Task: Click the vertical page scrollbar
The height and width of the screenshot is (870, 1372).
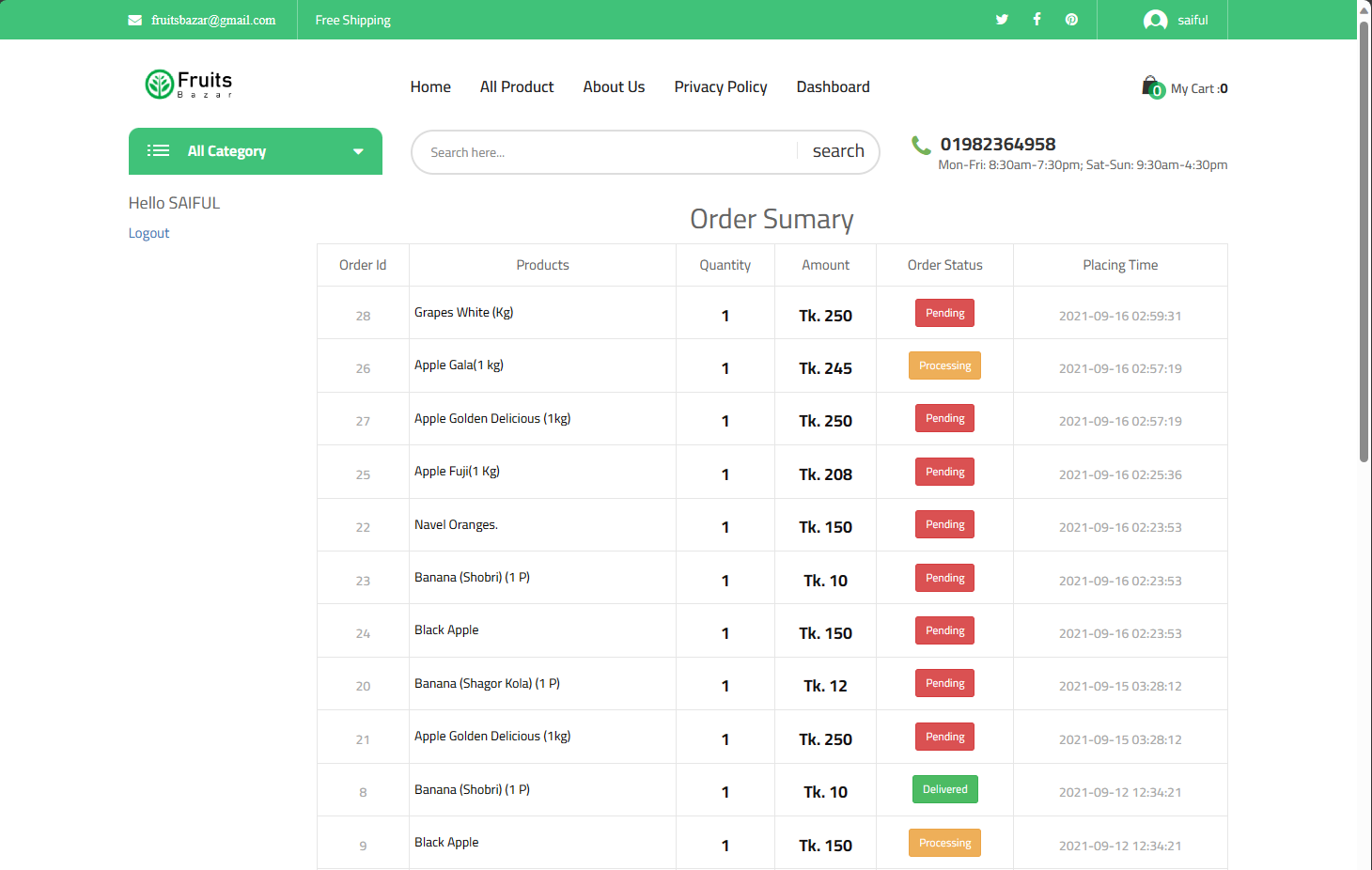Action: (x=1364, y=235)
